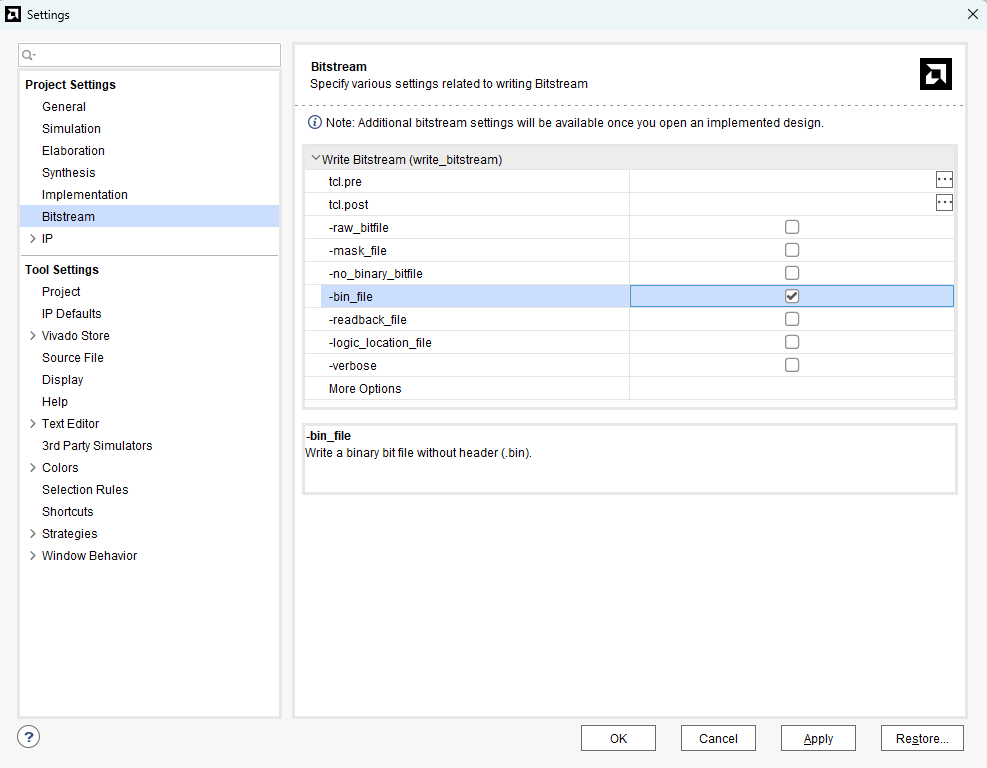This screenshot has height=768, width=987.
Task: Collapse the Write Bitstream section
Action: coord(316,159)
